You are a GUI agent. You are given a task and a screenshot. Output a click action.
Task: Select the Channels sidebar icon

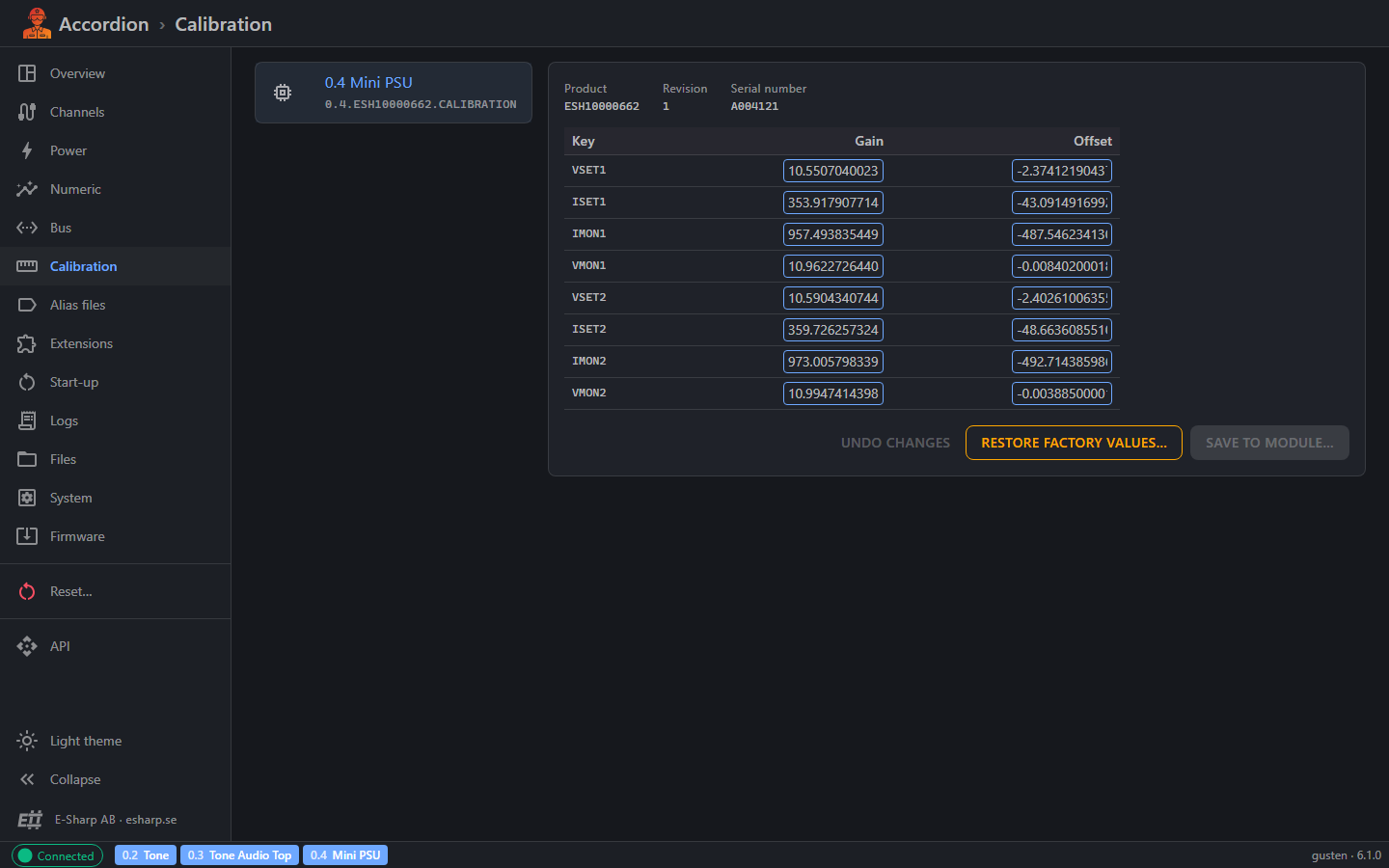27,112
